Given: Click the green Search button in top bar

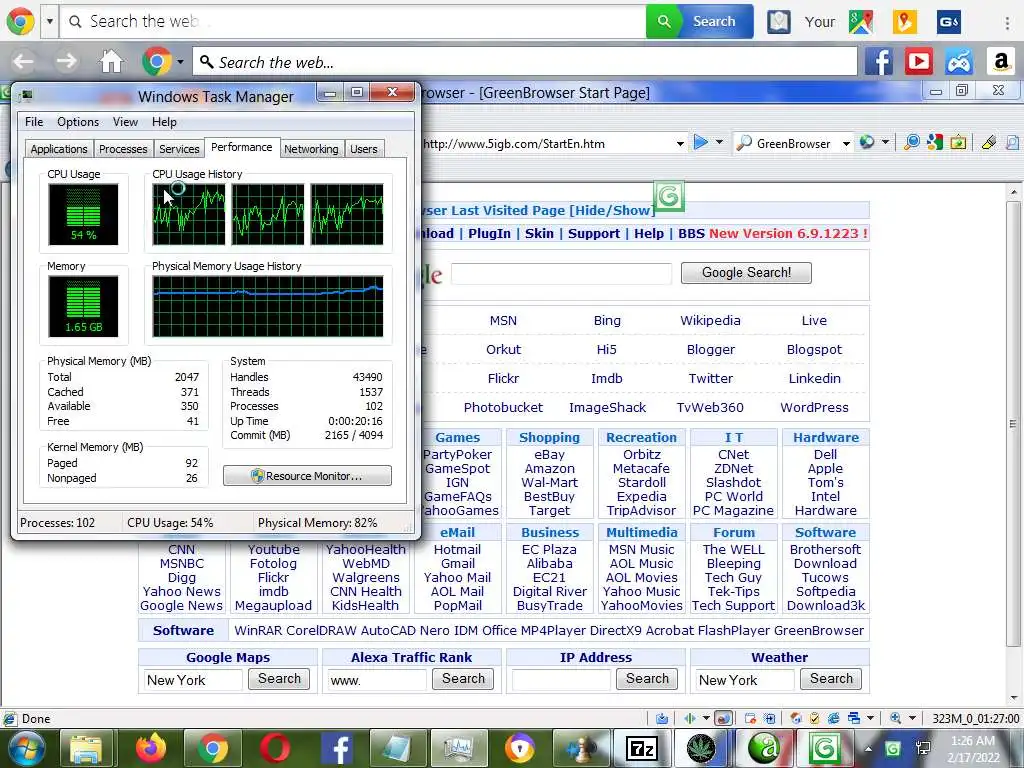Looking at the screenshot, I should coord(699,22).
